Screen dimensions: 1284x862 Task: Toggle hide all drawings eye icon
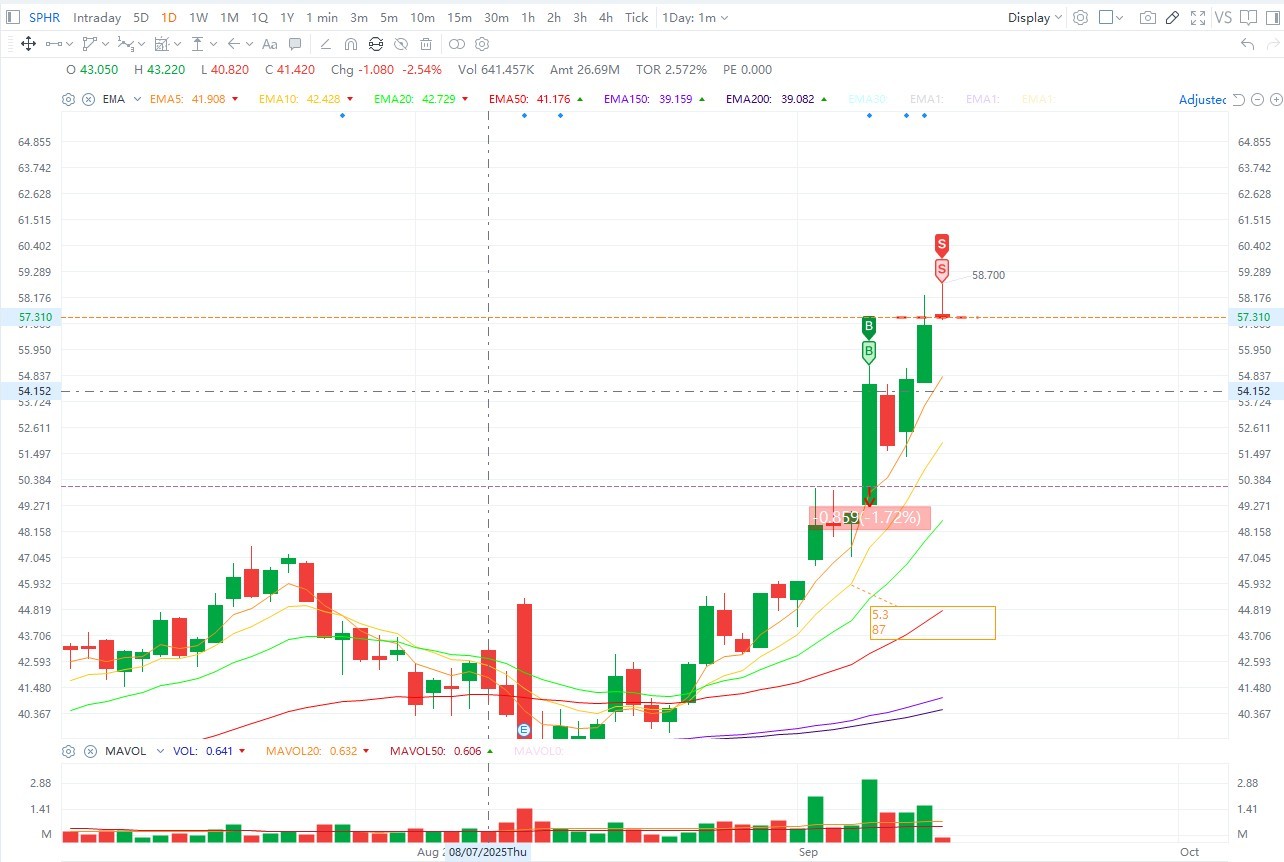pyautogui.click(x=400, y=44)
